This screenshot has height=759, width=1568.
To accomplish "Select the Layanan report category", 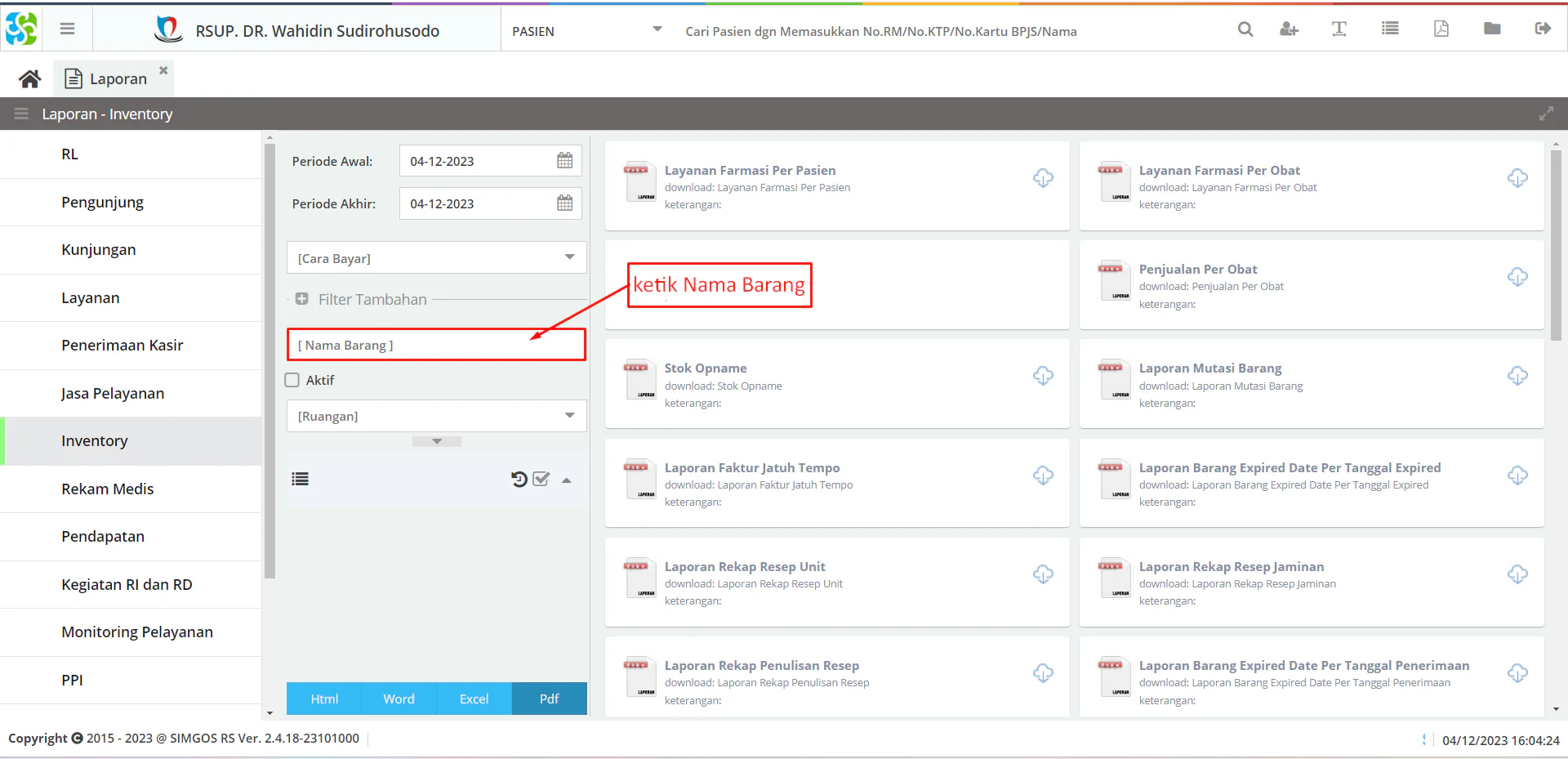I will [x=131, y=298].
